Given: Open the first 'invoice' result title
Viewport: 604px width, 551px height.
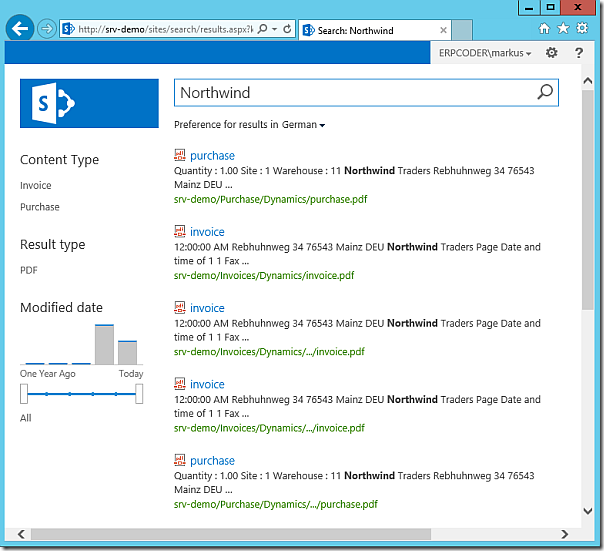Looking at the screenshot, I should point(207,232).
